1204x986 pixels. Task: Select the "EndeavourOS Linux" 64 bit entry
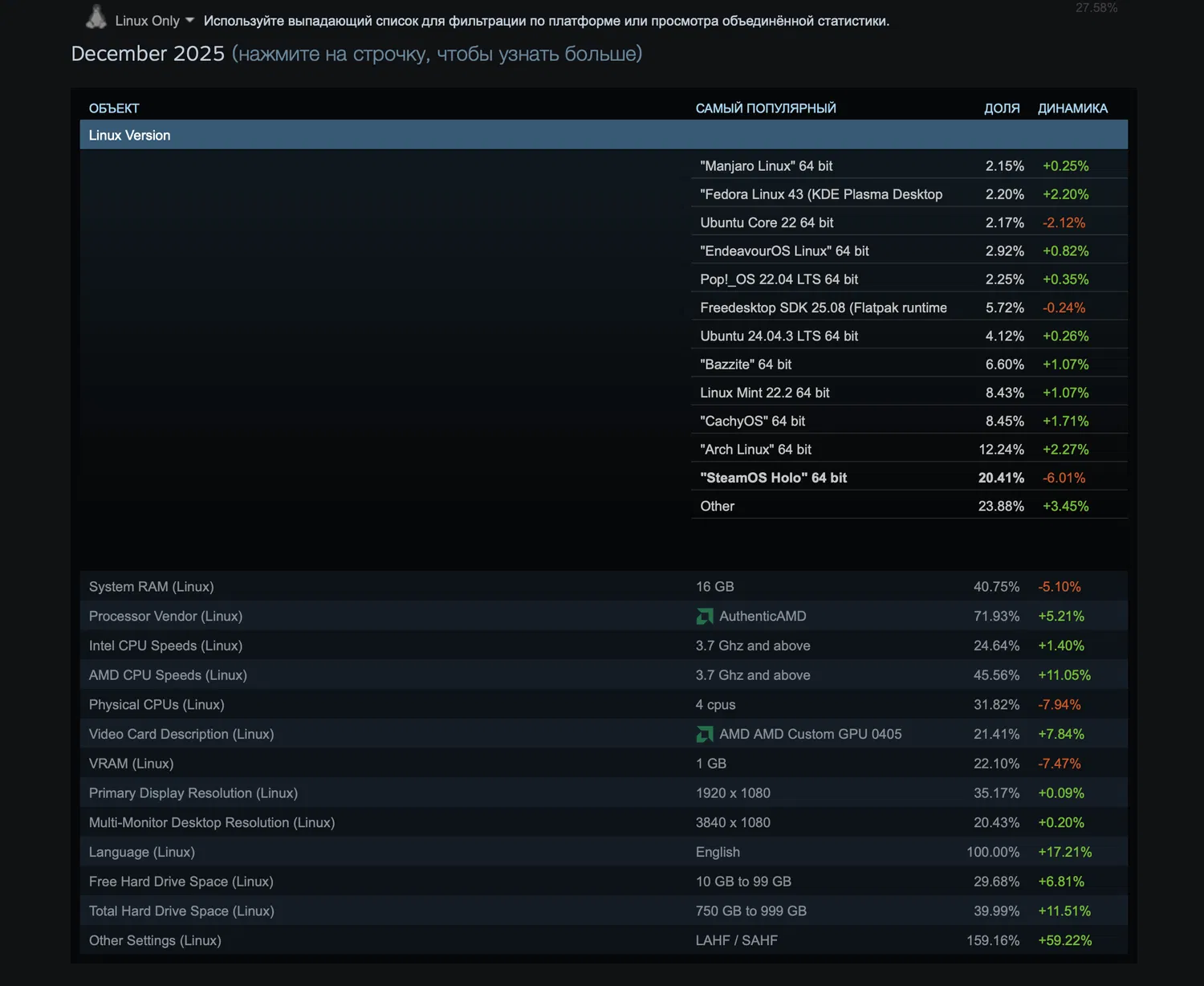click(784, 251)
